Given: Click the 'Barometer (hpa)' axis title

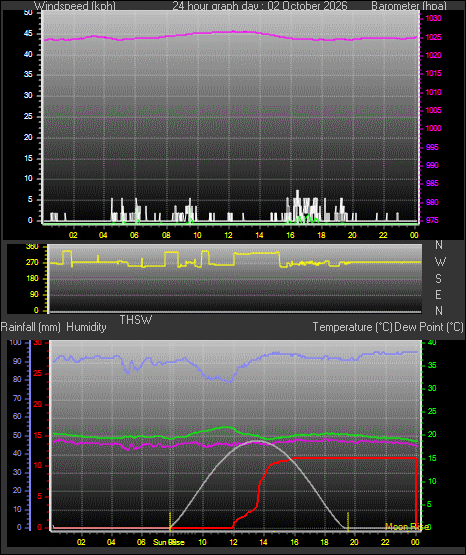Looking at the screenshot, I should point(409,6).
